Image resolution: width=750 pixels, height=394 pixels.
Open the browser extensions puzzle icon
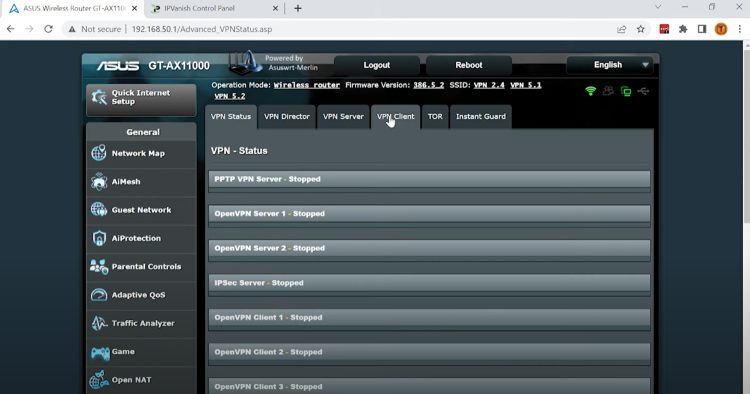coord(683,29)
